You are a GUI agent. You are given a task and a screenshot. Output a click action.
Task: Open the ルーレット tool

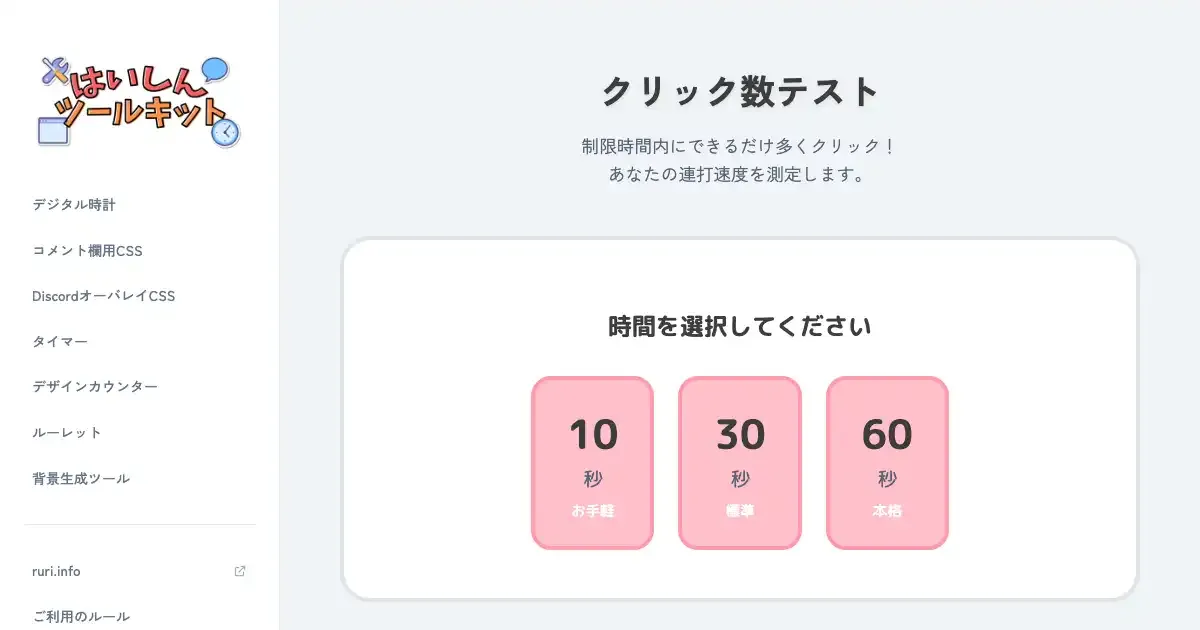(x=67, y=432)
